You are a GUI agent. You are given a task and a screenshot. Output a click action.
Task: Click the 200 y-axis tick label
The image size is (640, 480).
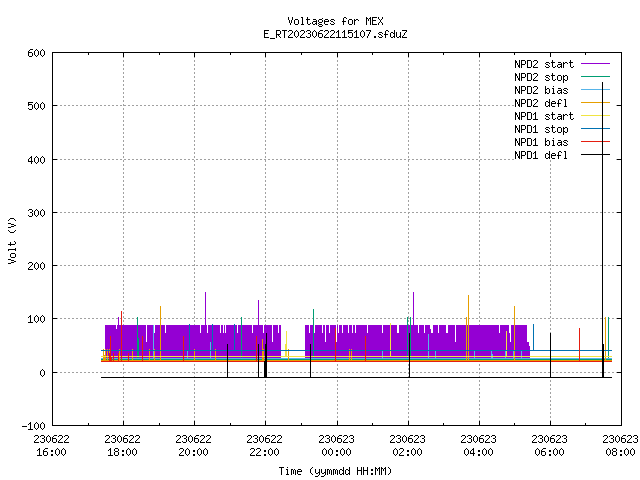click(36, 266)
